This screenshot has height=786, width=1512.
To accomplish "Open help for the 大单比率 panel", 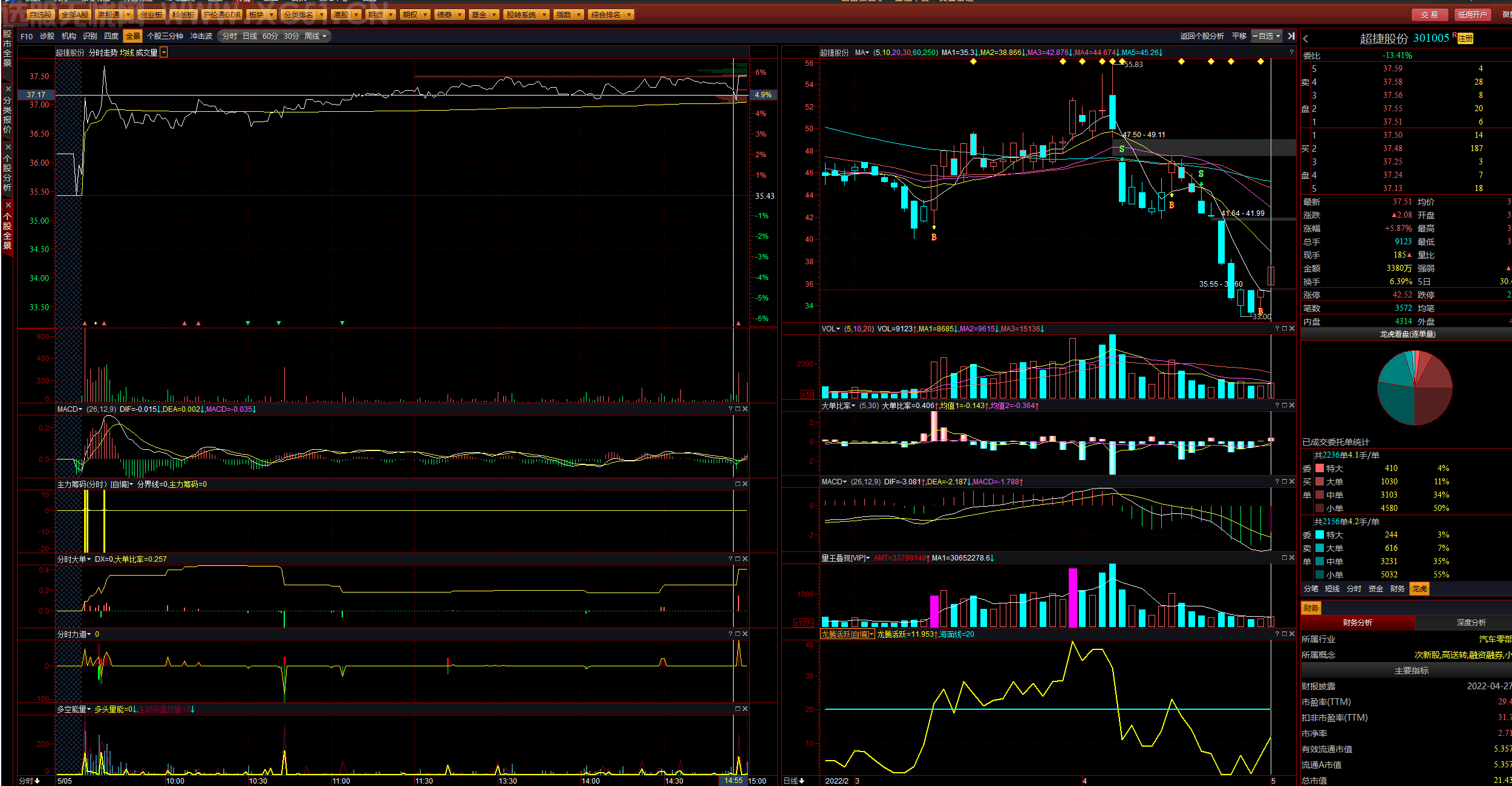I will pyautogui.click(x=1277, y=406).
